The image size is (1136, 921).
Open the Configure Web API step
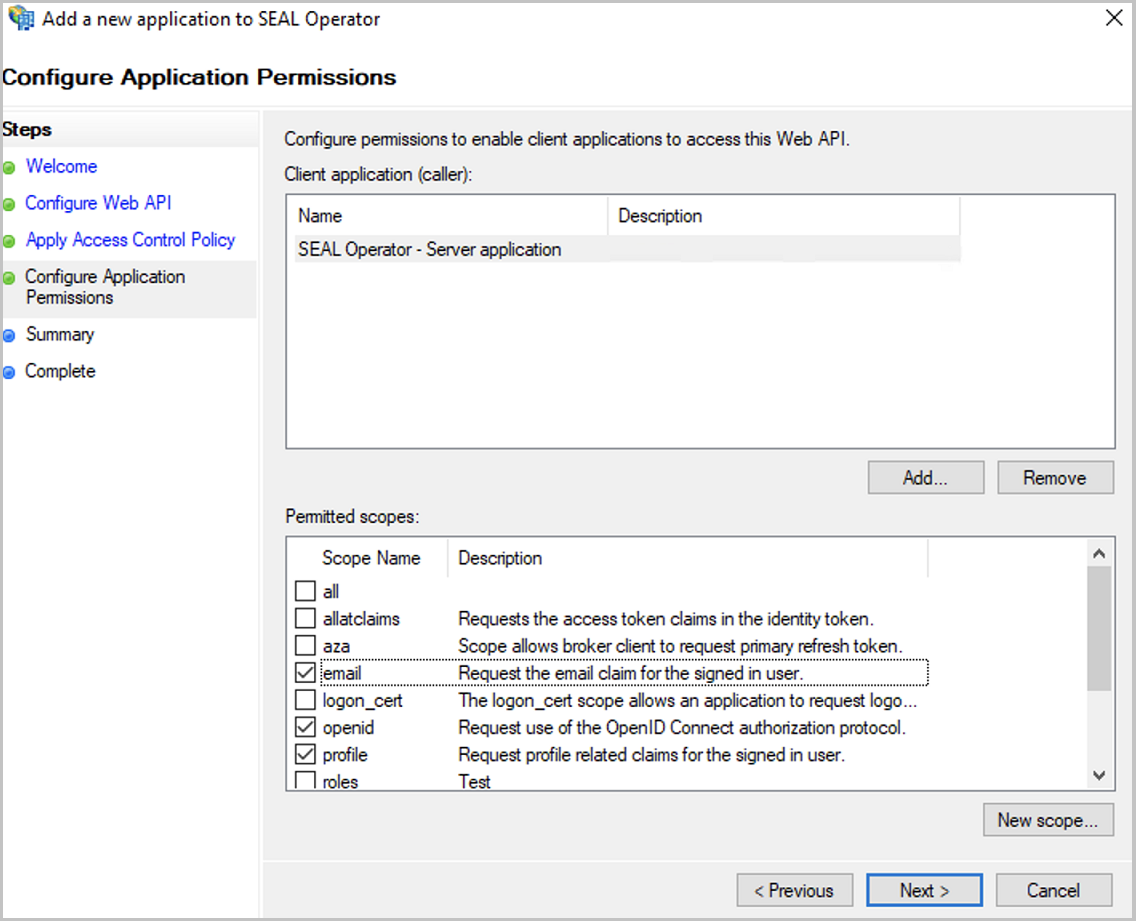tap(97, 202)
